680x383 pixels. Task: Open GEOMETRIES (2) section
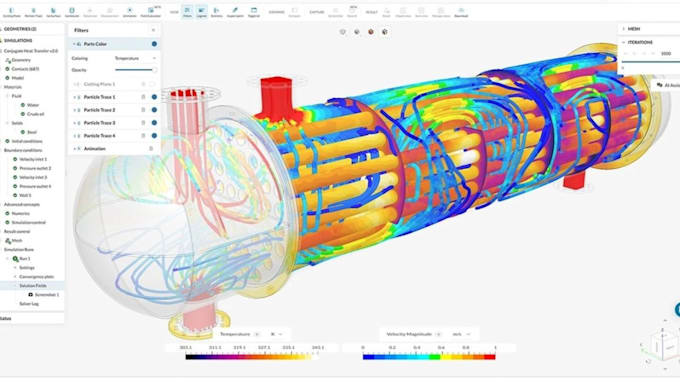(20, 29)
